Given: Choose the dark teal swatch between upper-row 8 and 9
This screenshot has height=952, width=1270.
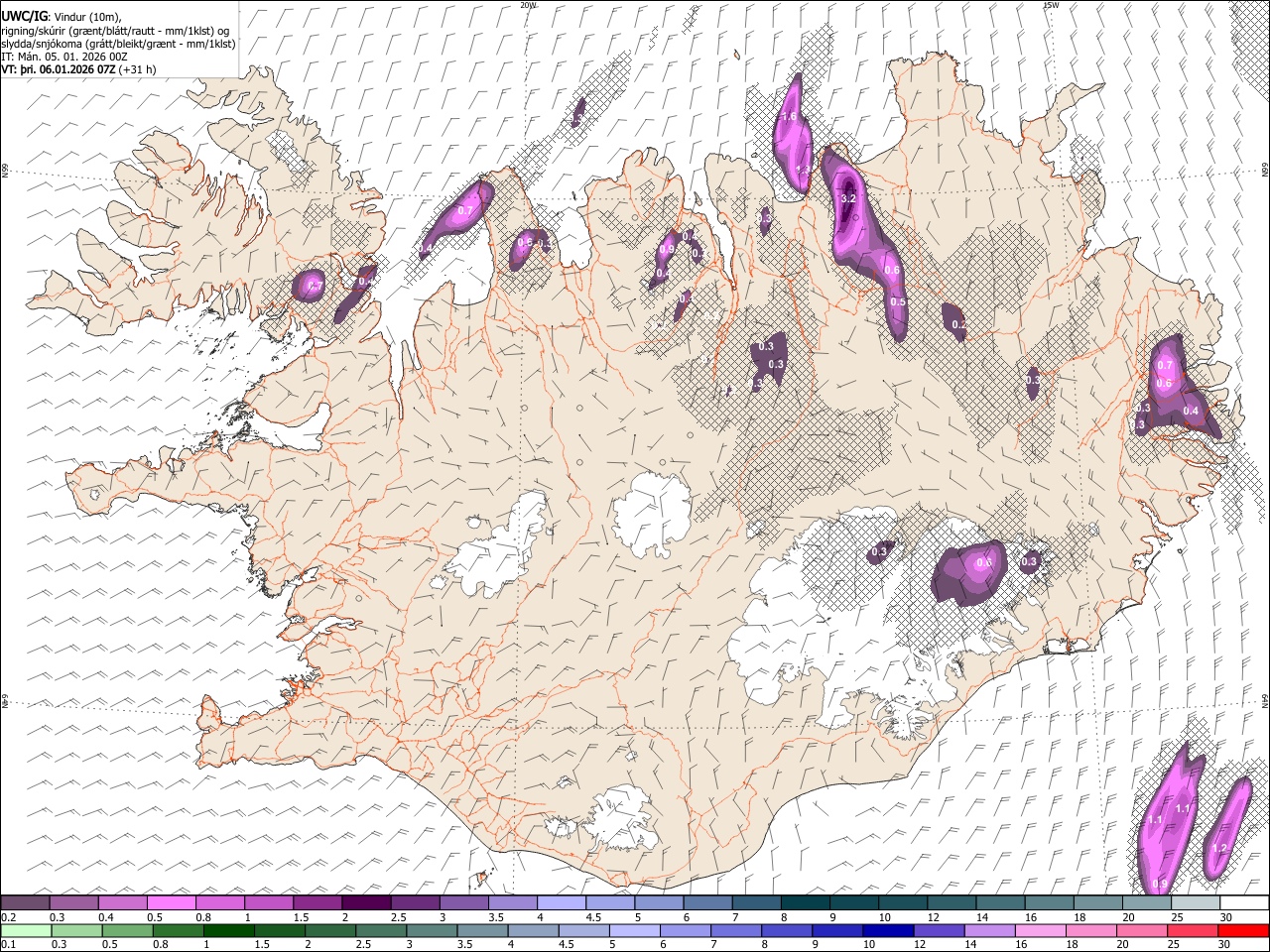Looking at the screenshot, I should [x=806, y=902].
